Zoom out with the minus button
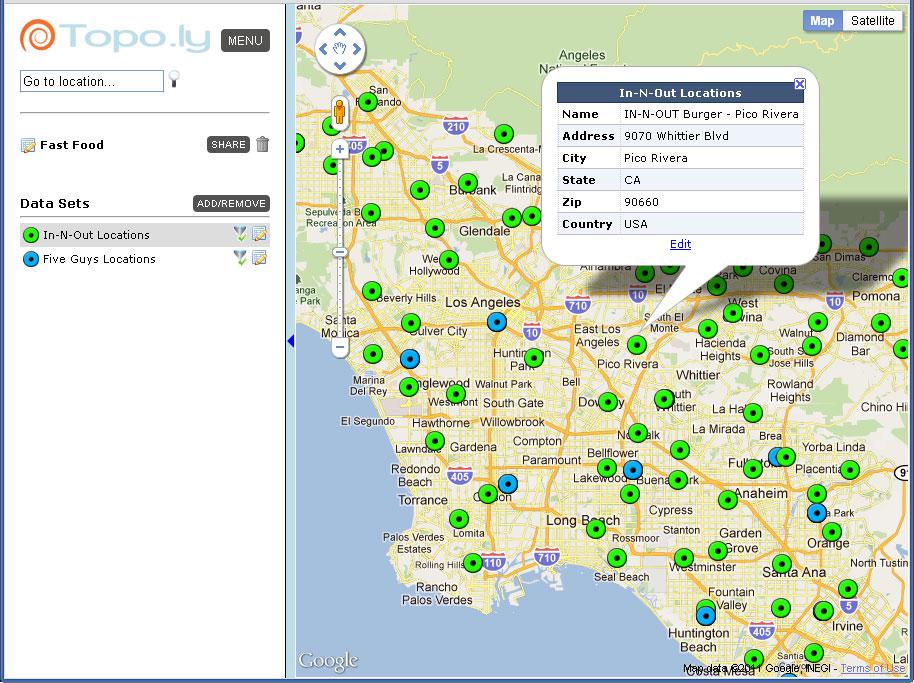914x683 pixels. pos(340,348)
